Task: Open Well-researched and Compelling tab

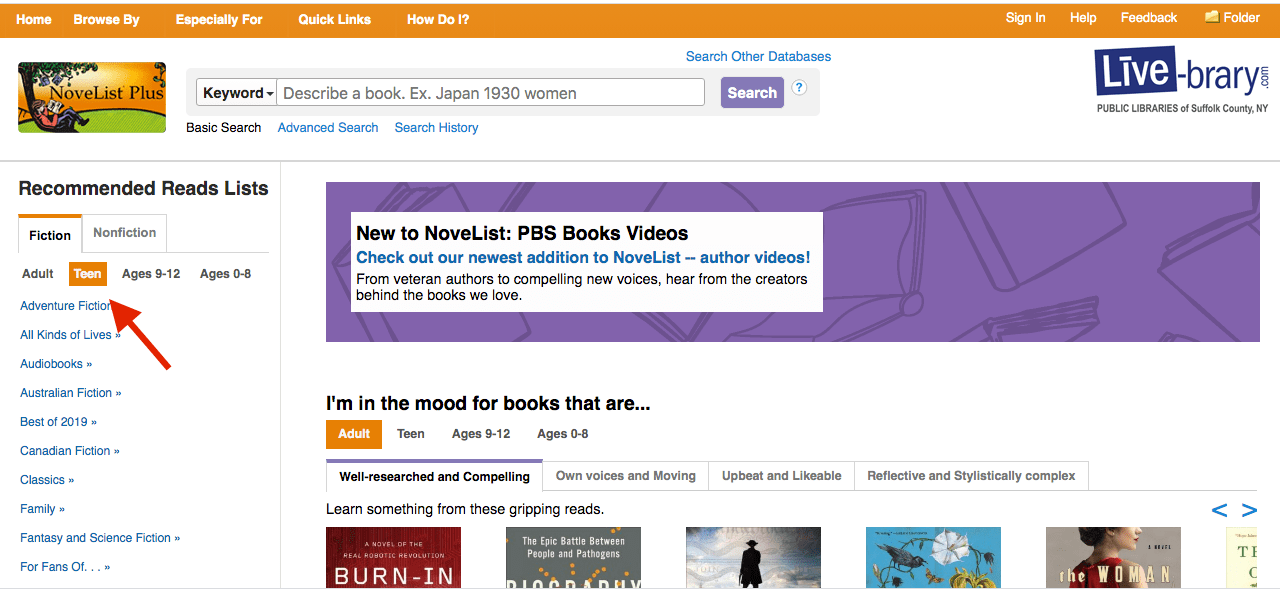Action: tap(434, 476)
